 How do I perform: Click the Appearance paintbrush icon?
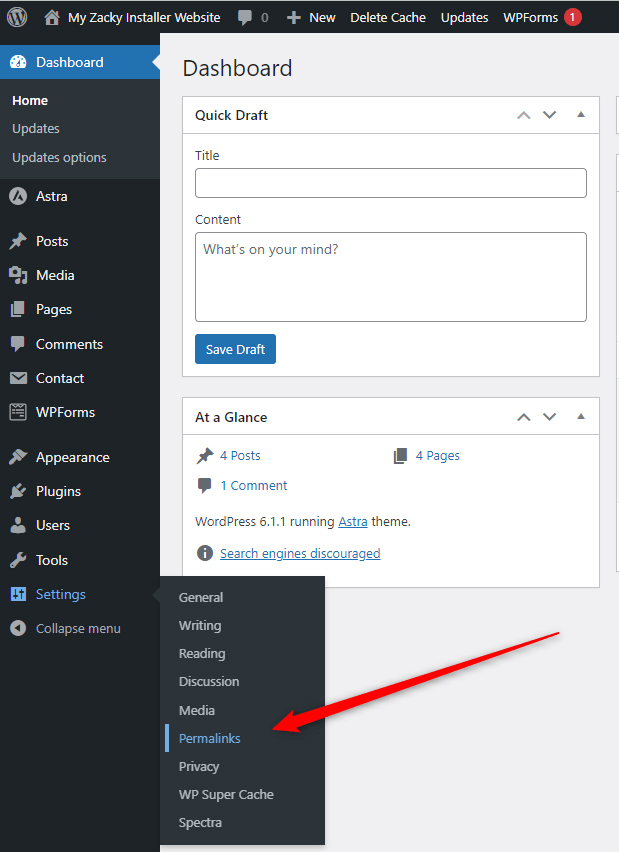[x=18, y=457]
